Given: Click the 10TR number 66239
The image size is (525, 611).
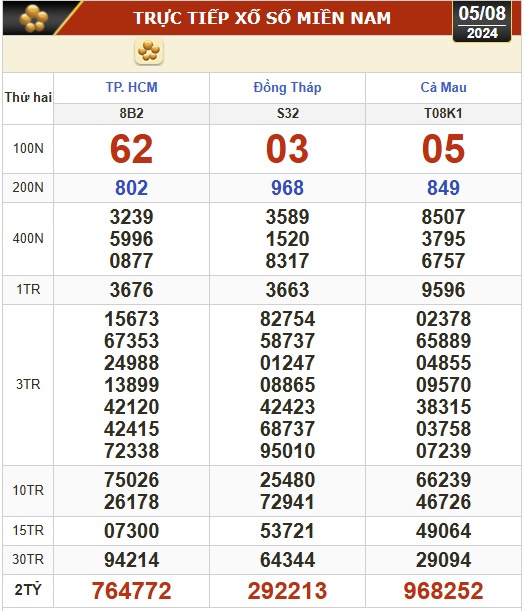Looking at the screenshot, I should 444,480.
